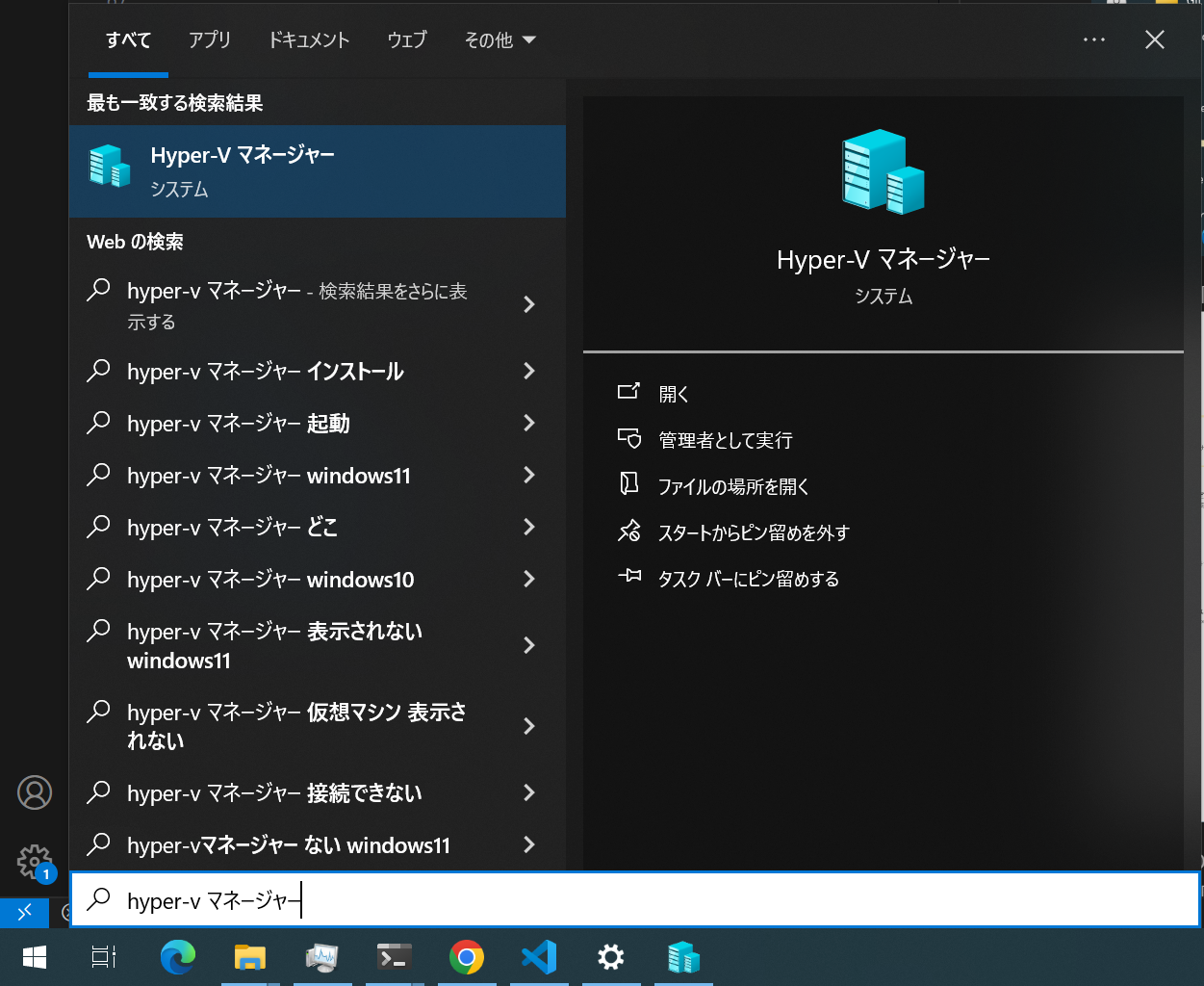This screenshot has height=986, width=1204.
Task: Open the three-dots options menu
Action: click(x=1094, y=40)
